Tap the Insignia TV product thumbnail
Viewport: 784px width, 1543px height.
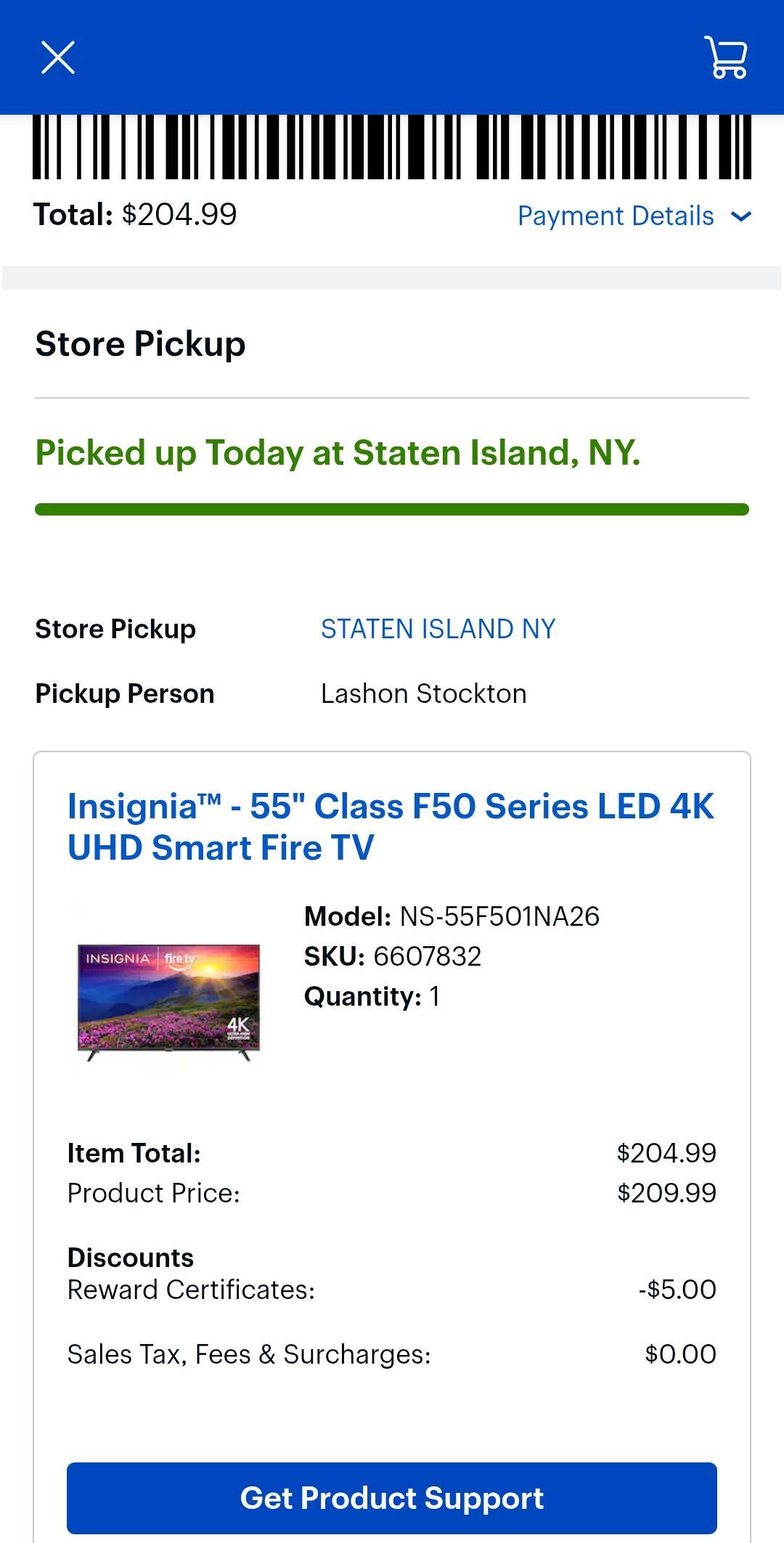pos(168,1001)
